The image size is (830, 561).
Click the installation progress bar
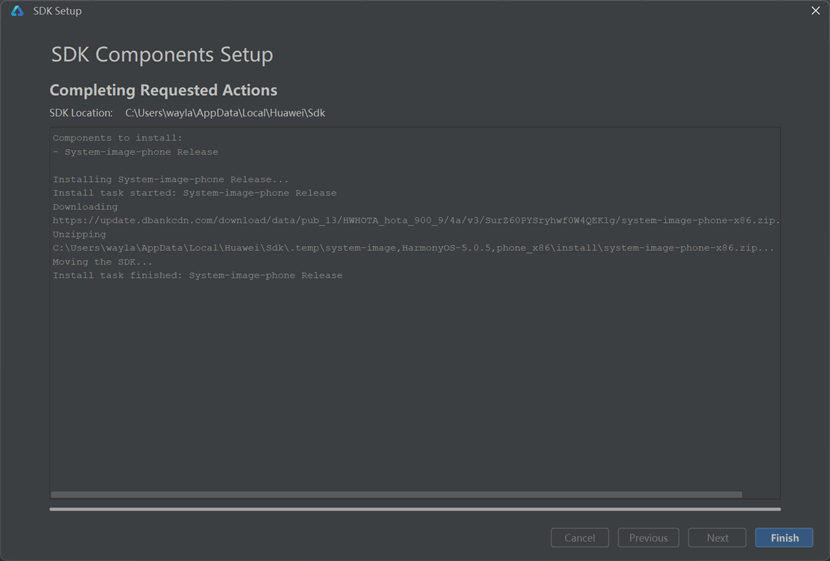(415, 509)
